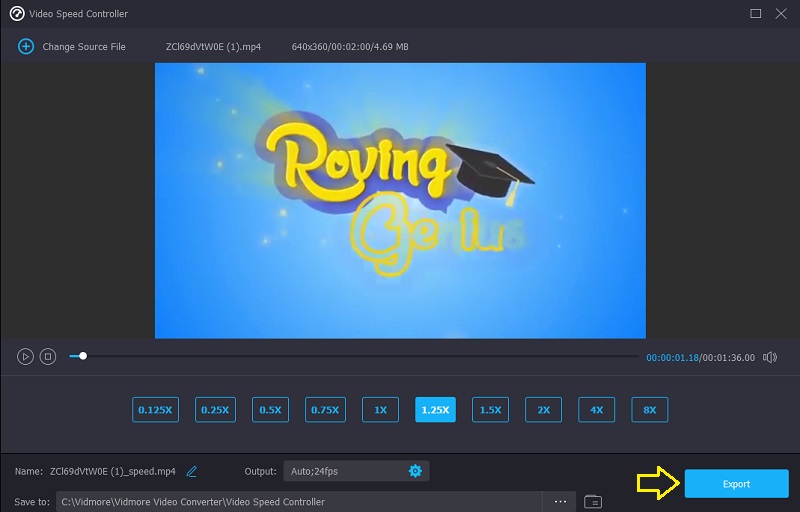This screenshot has width=800, height=512.
Task: Select the 0.5X speed option
Action: click(270, 410)
